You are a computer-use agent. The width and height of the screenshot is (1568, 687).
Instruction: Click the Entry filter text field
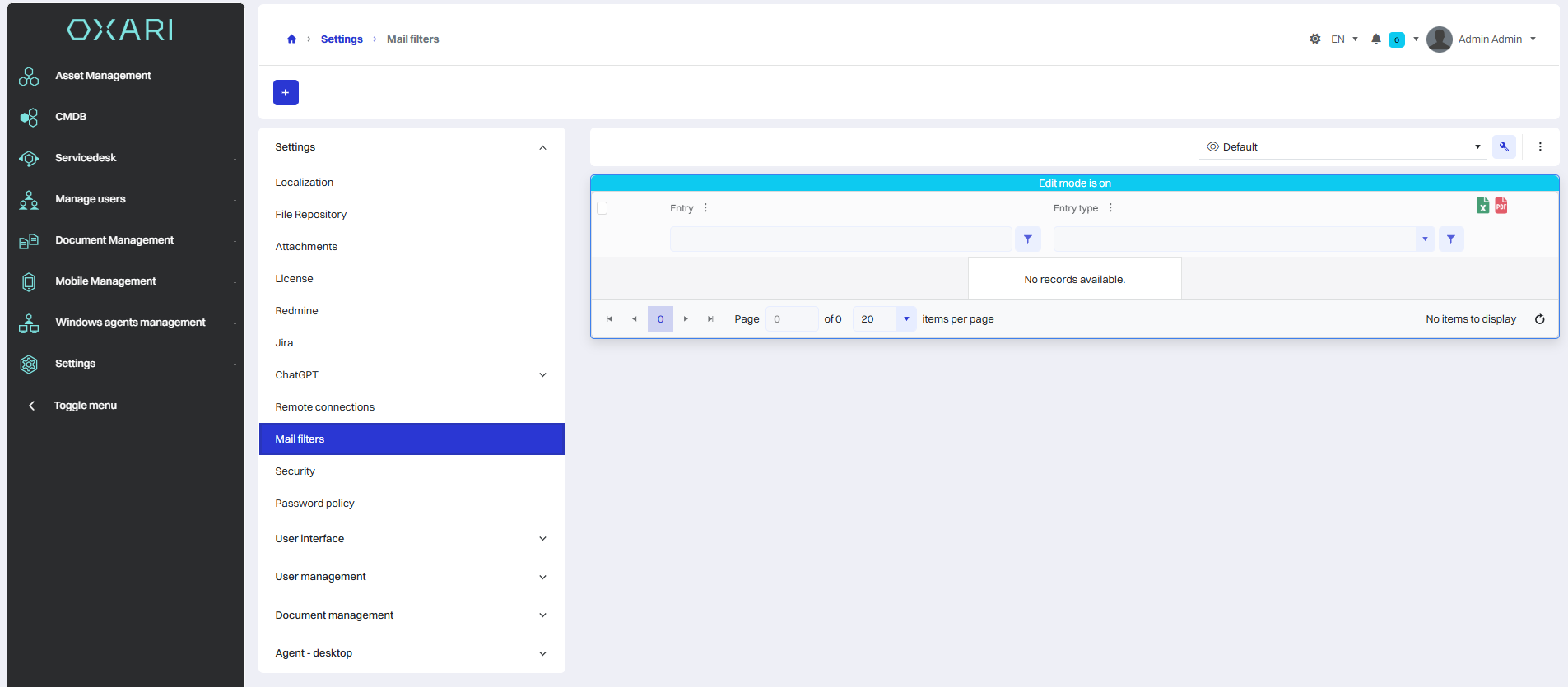click(x=840, y=239)
